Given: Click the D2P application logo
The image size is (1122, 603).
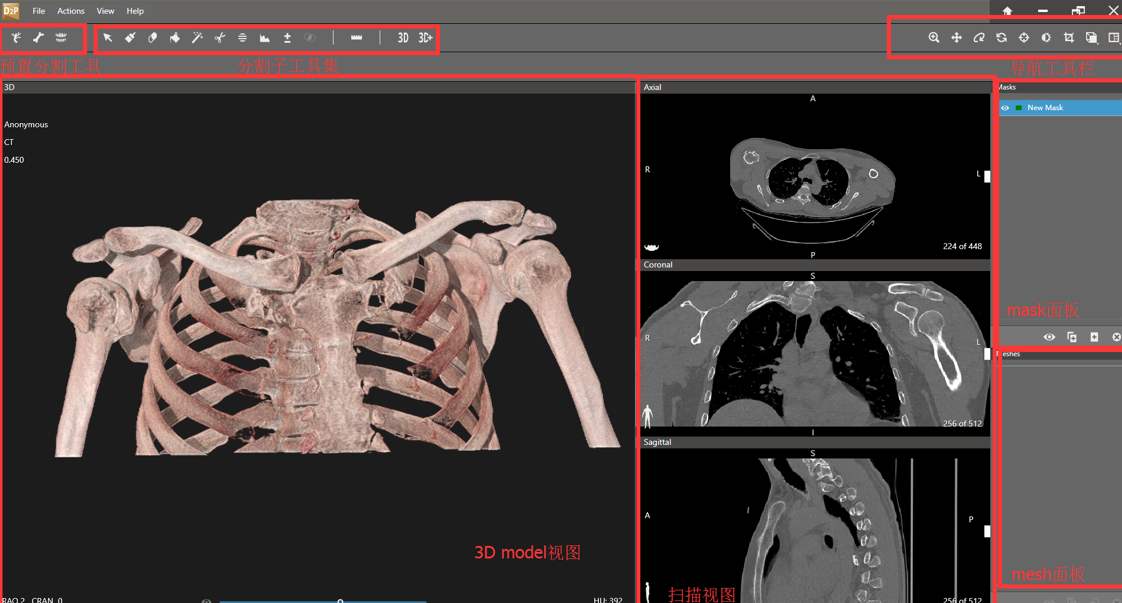Looking at the screenshot, I should pyautogui.click(x=11, y=11).
